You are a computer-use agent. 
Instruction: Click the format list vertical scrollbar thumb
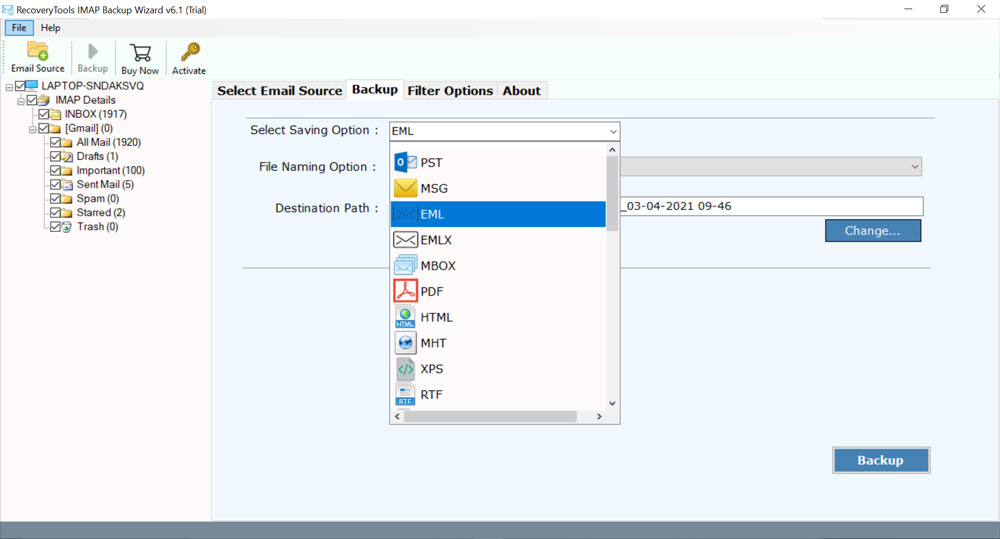click(x=612, y=193)
